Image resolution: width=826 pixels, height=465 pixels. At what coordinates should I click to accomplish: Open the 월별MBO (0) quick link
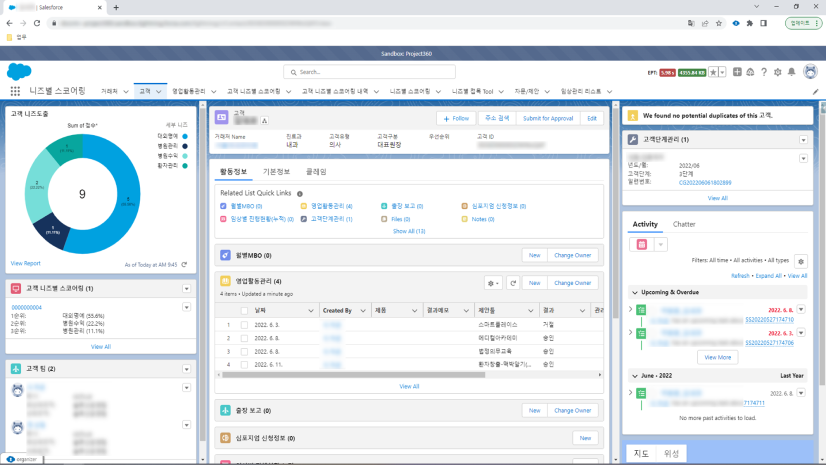coord(246,206)
